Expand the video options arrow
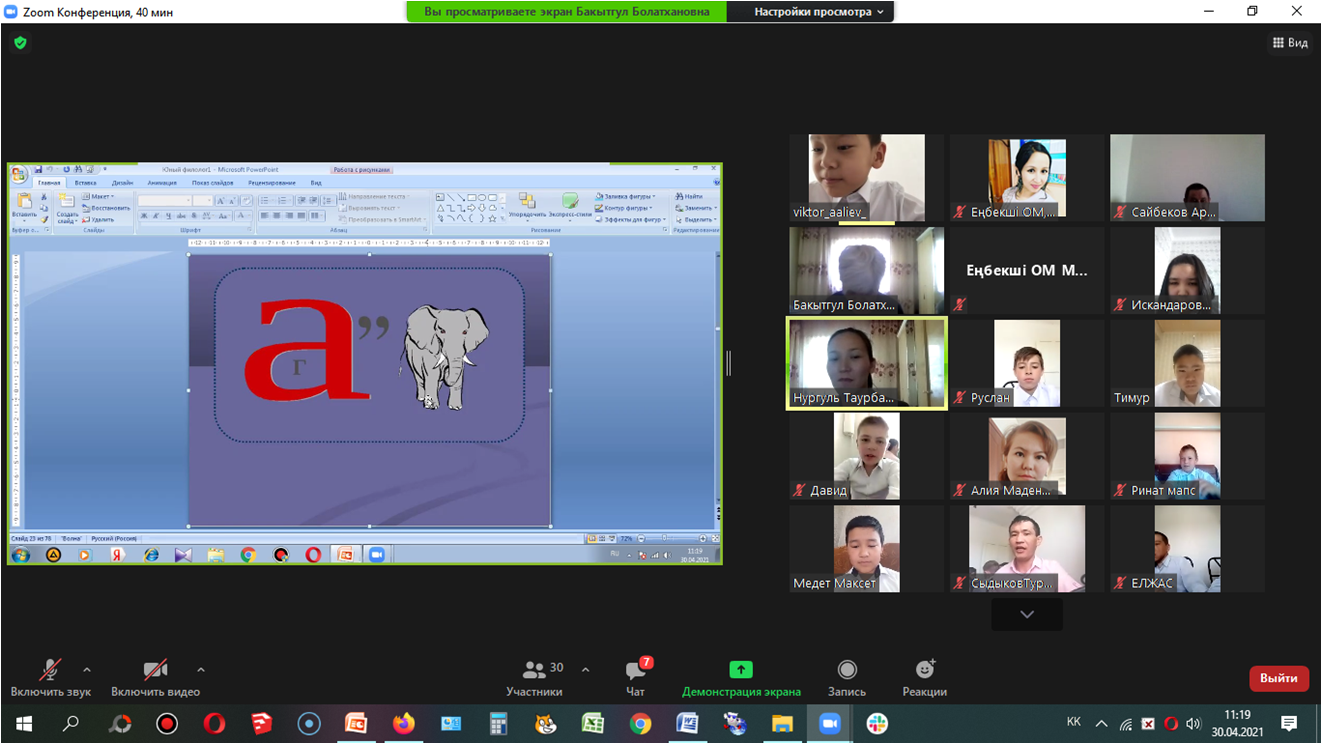This screenshot has width=1322, height=744. pyautogui.click(x=201, y=670)
